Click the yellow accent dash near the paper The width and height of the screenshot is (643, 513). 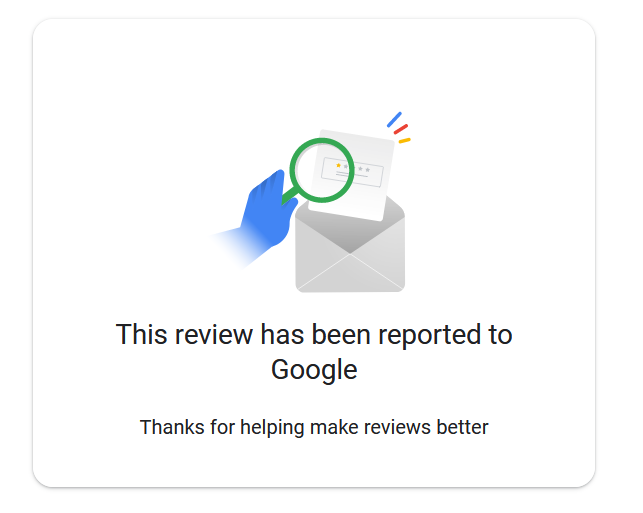pos(405,141)
